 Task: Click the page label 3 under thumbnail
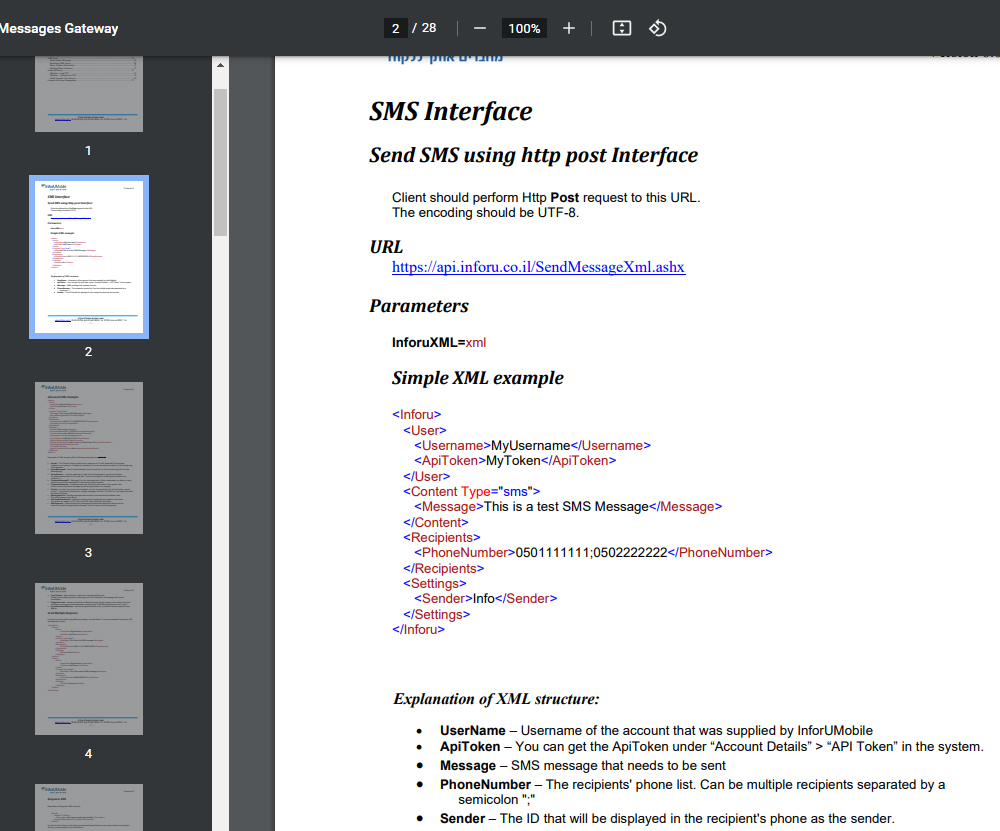point(88,553)
